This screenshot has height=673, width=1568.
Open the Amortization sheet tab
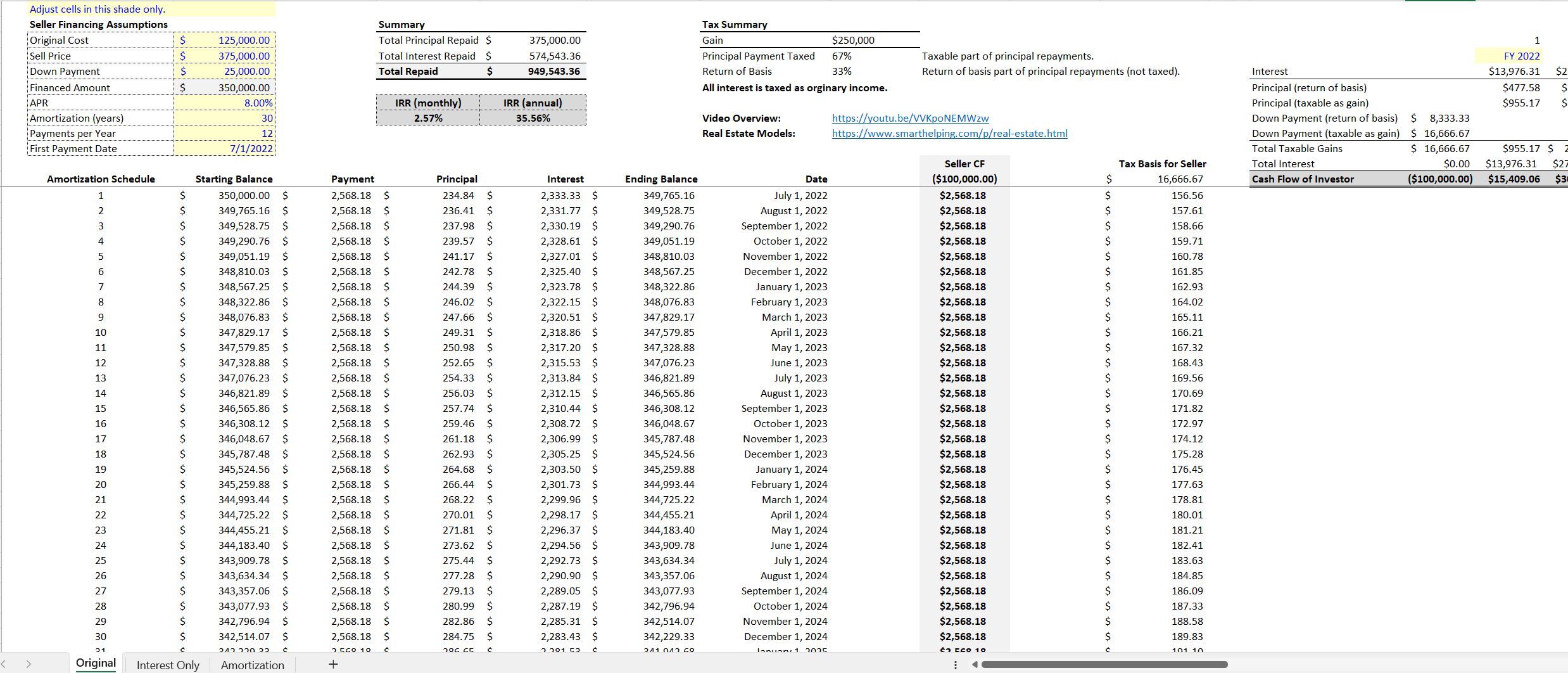coord(252,665)
